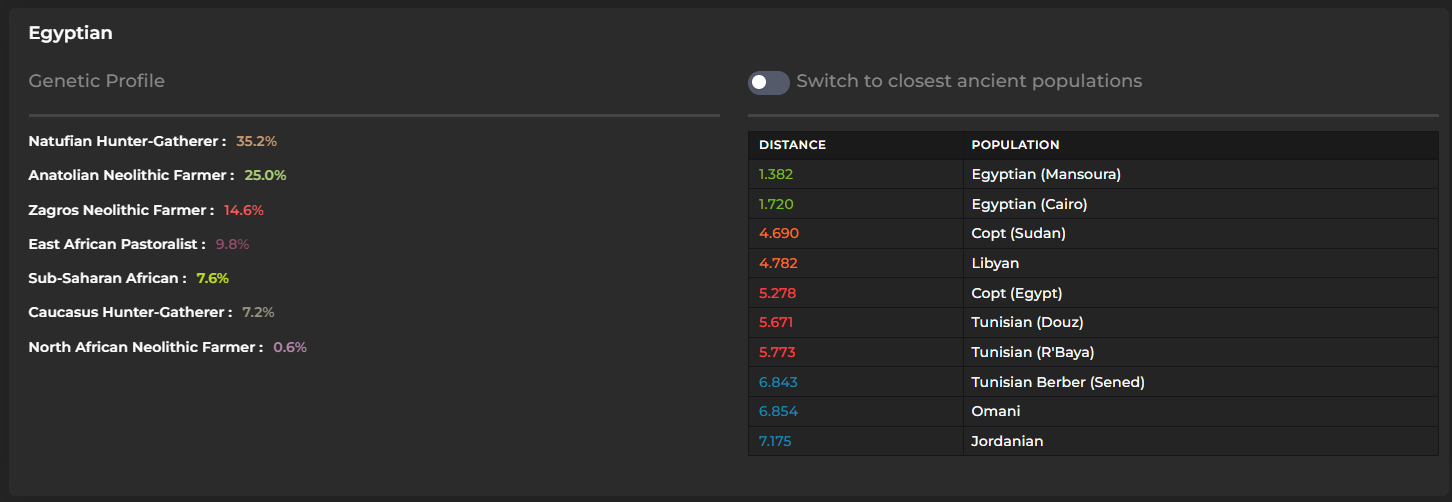This screenshot has width=1452, height=502.
Task: Click Tunisian (R'Baya) in the list
Action: (1032, 352)
